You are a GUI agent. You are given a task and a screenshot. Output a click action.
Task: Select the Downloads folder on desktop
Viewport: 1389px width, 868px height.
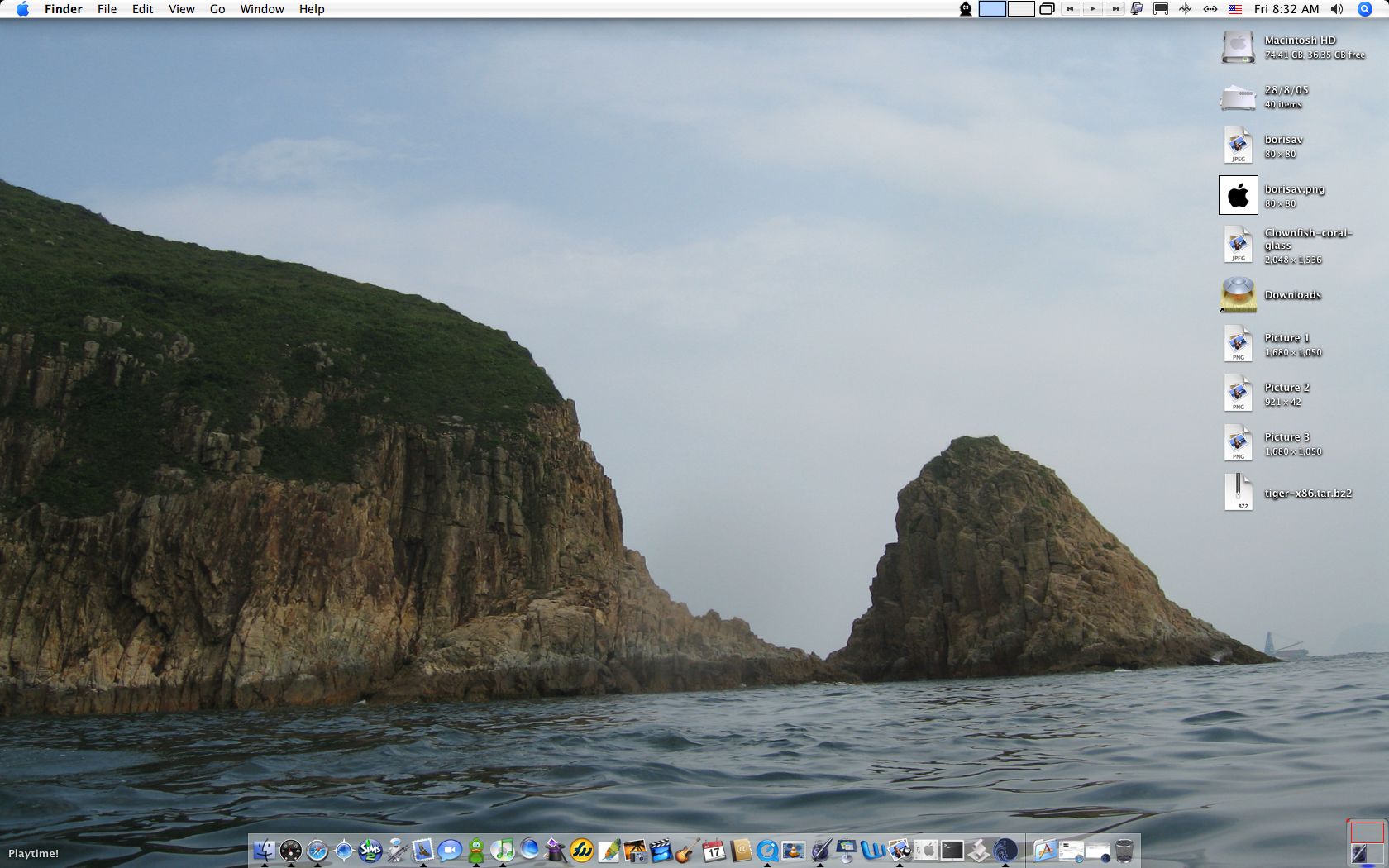(1239, 295)
